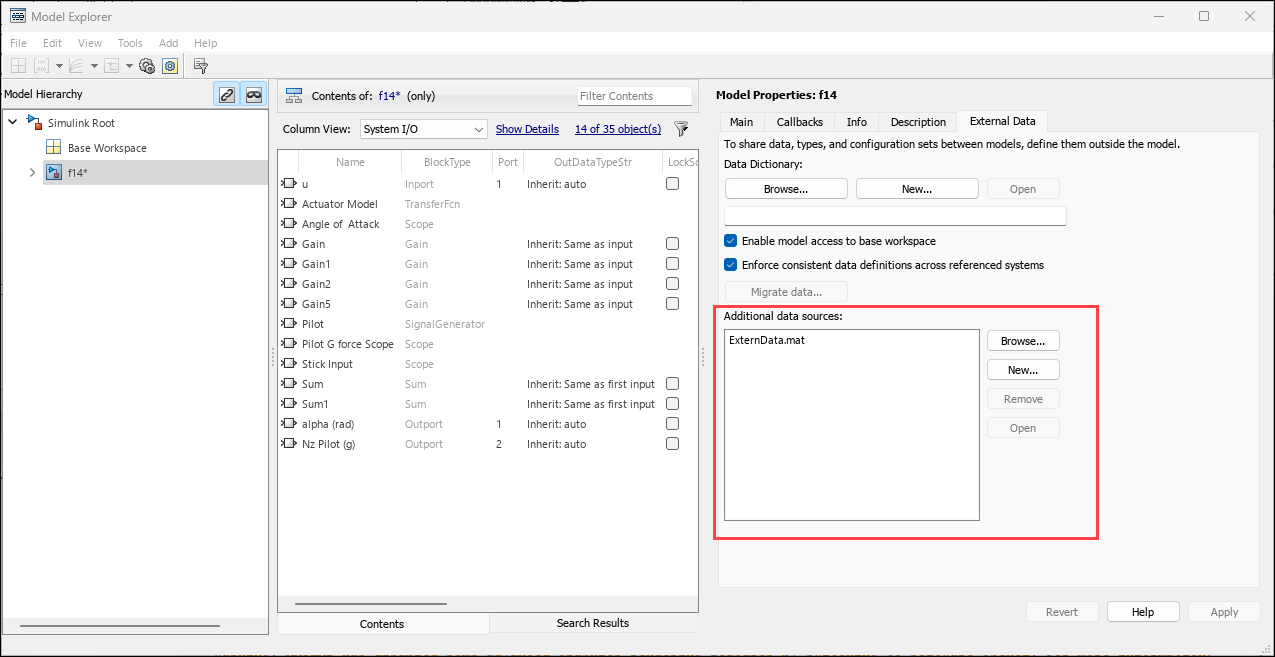Click the Filter Contents search field

click(x=634, y=96)
